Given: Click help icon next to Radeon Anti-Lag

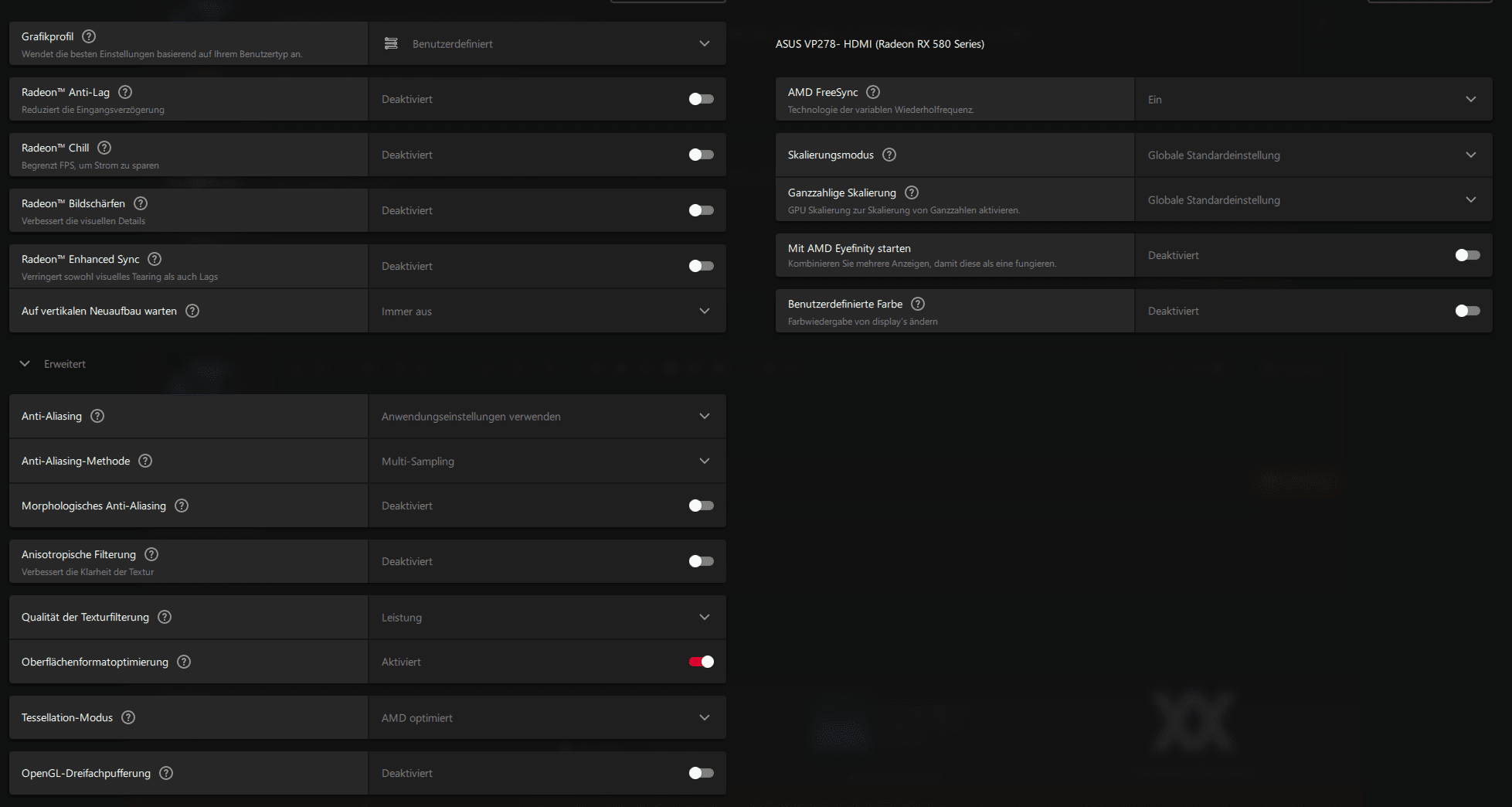Looking at the screenshot, I should (x=125, y=92).
